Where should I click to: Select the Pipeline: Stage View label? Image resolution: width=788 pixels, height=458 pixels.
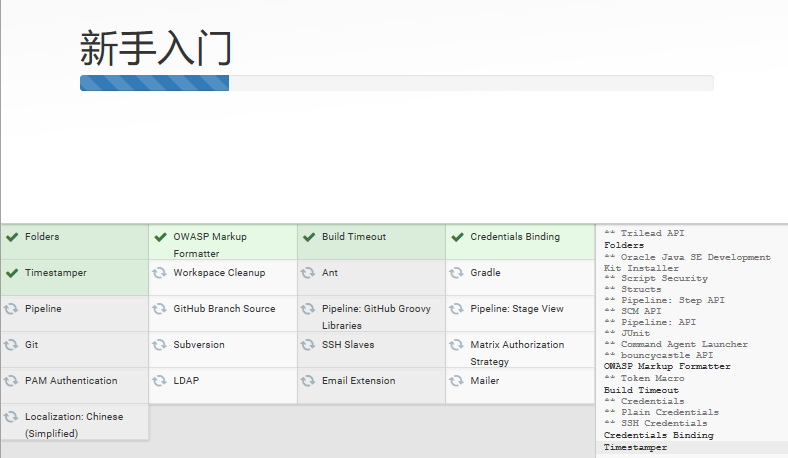point(517,309)
